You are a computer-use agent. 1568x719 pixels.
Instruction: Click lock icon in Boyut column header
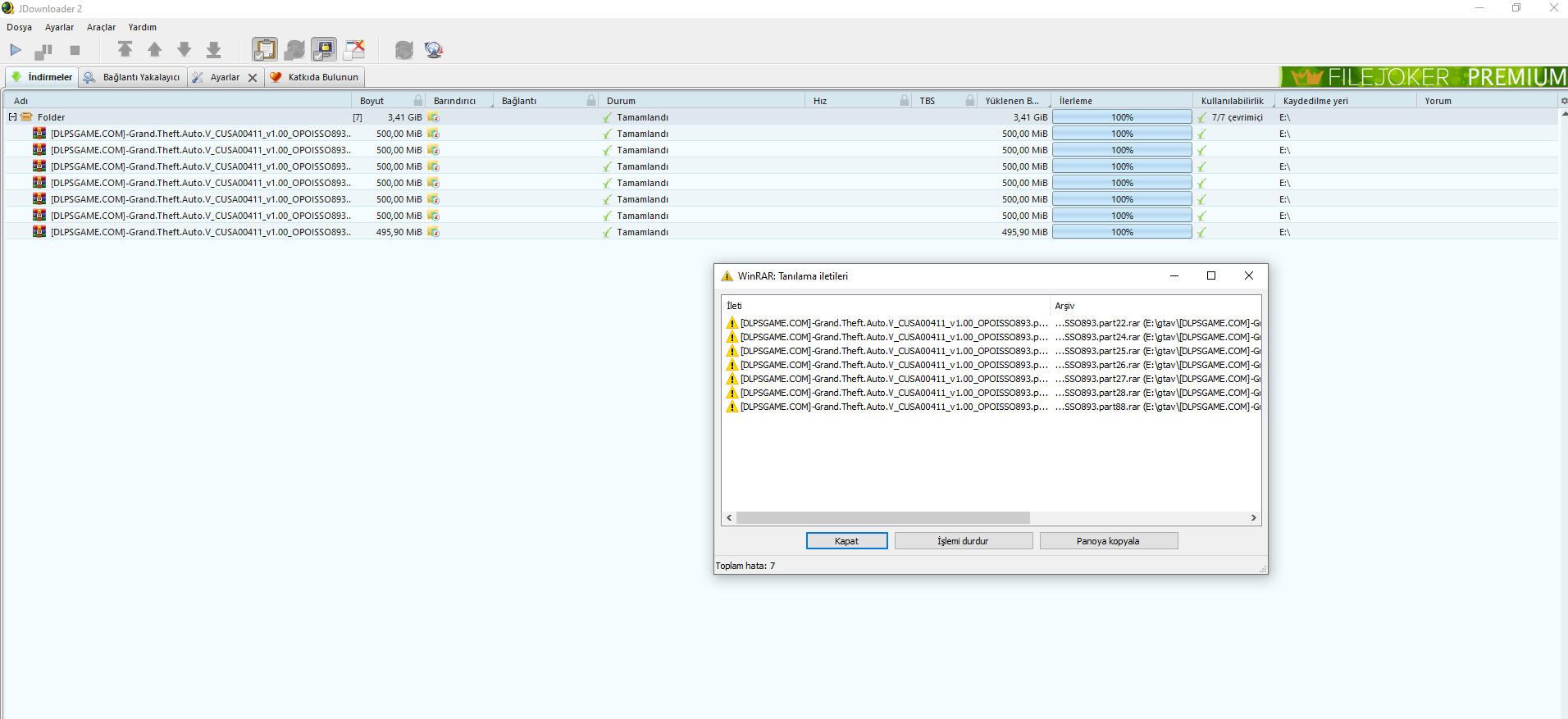pos(418,101)
